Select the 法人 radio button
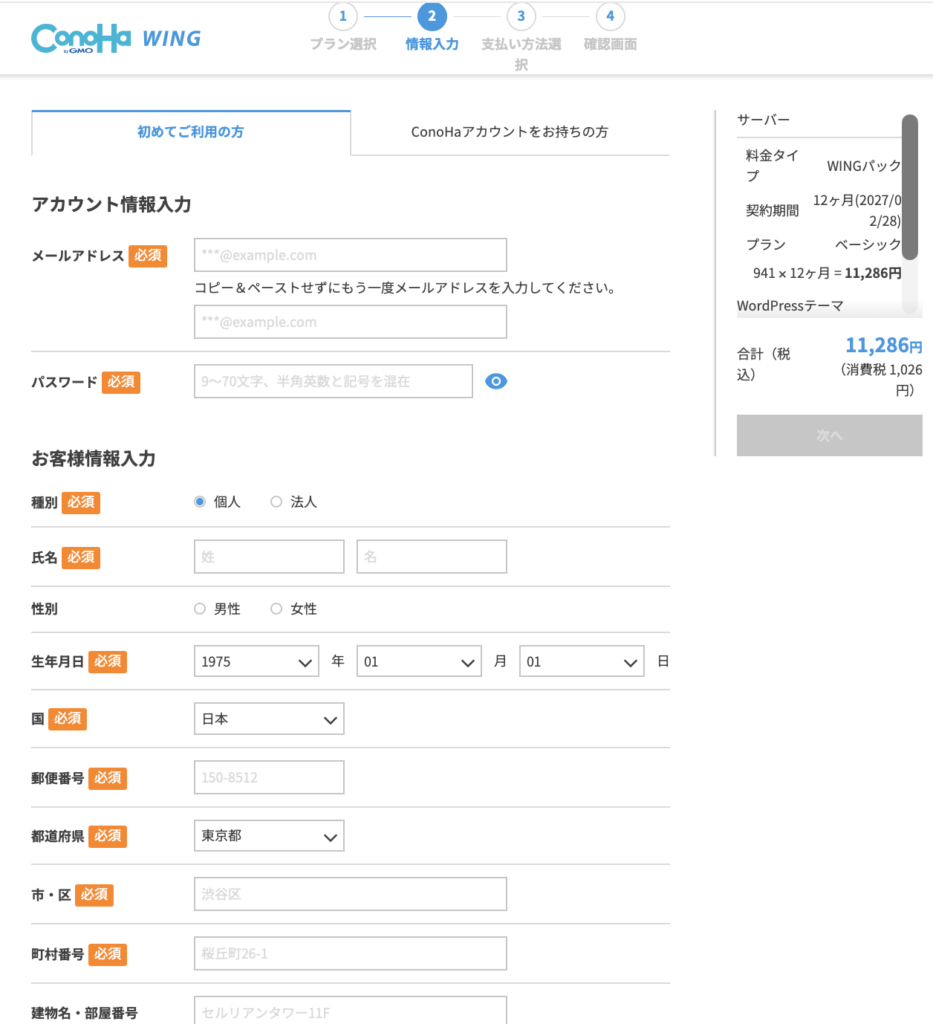933x1024 pixels. [277, 502]
